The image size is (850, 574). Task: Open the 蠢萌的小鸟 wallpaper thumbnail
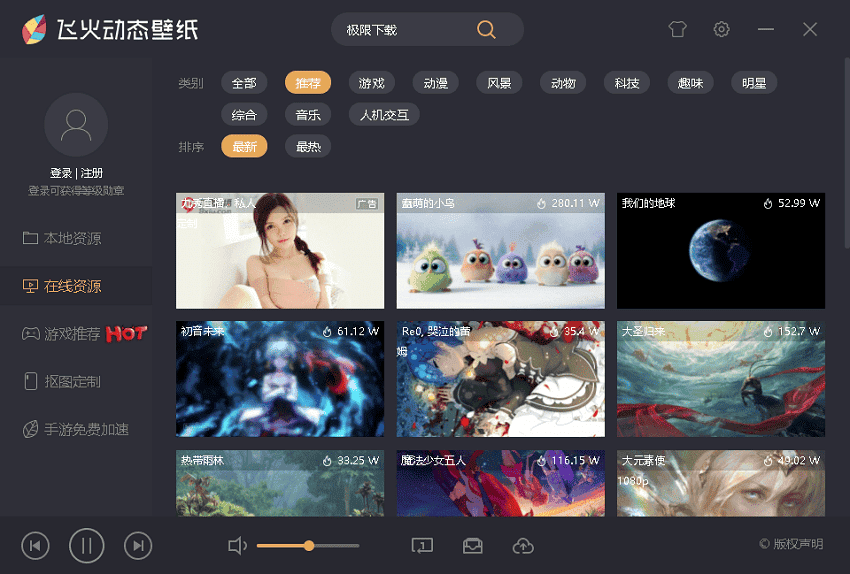[500, 251]
